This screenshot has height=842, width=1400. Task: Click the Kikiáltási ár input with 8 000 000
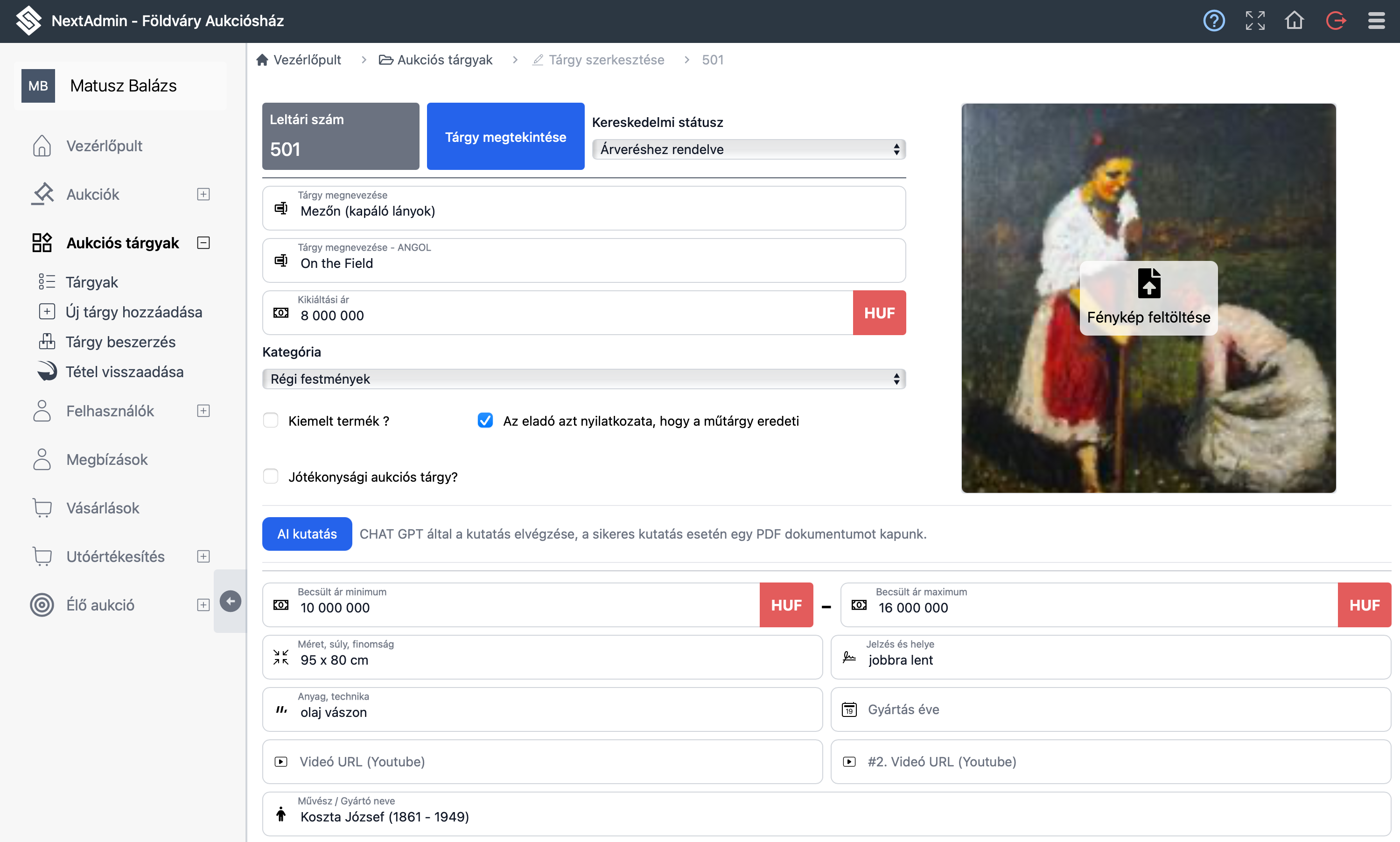(x=558, y=313)
